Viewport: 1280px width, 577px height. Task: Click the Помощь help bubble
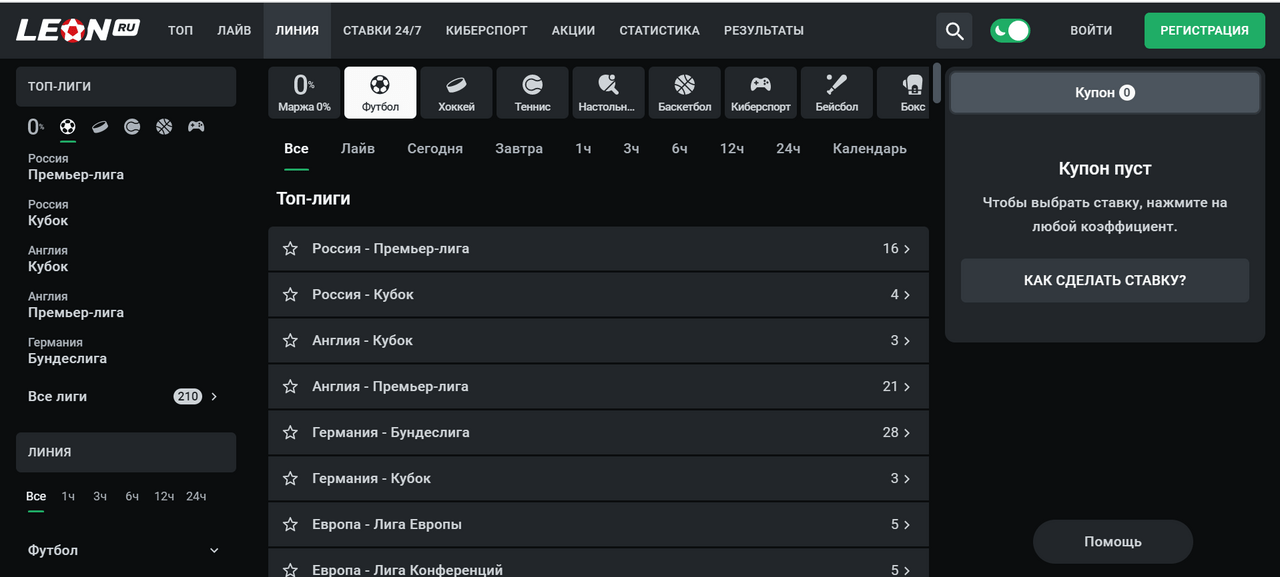1112,542
